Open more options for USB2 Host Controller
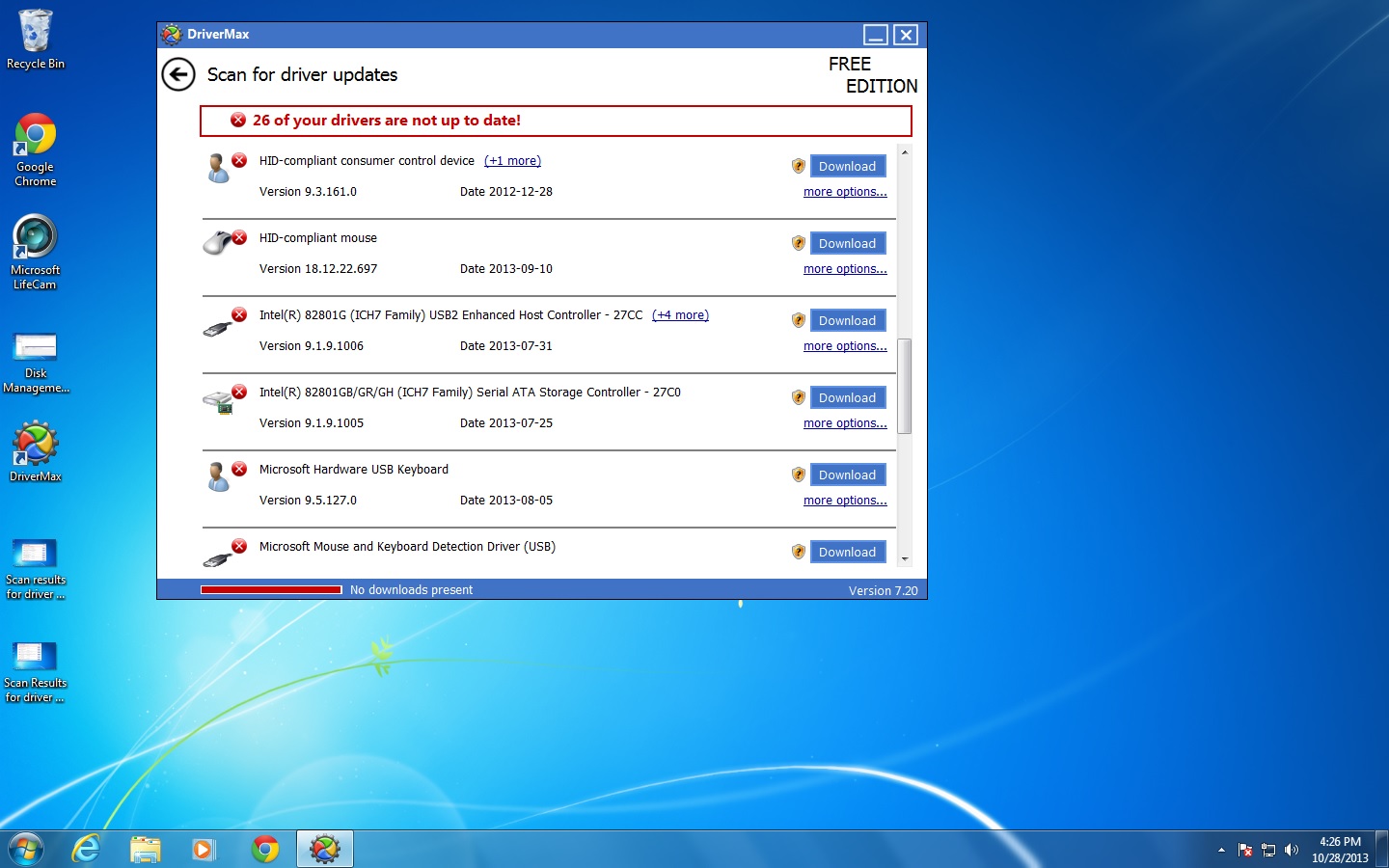Viewport: 1389px width, 868px height. click(845, 346)
